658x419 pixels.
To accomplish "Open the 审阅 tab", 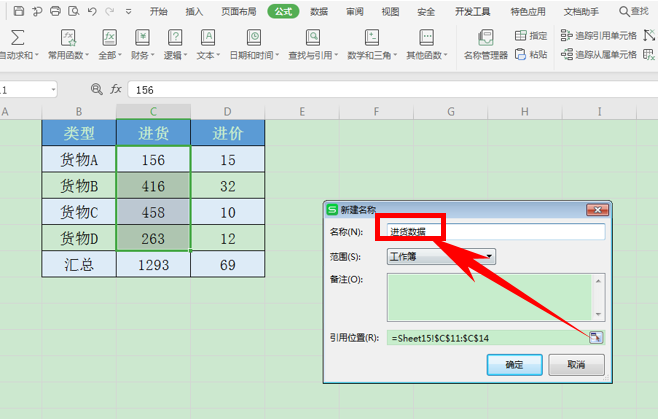I will [355, 11].
